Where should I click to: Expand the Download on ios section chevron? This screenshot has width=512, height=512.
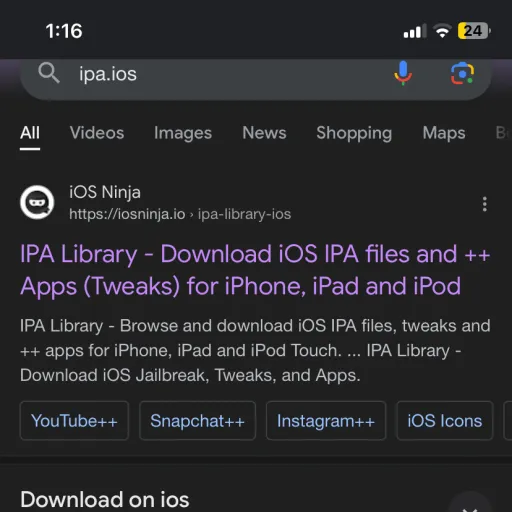(470, 505)
